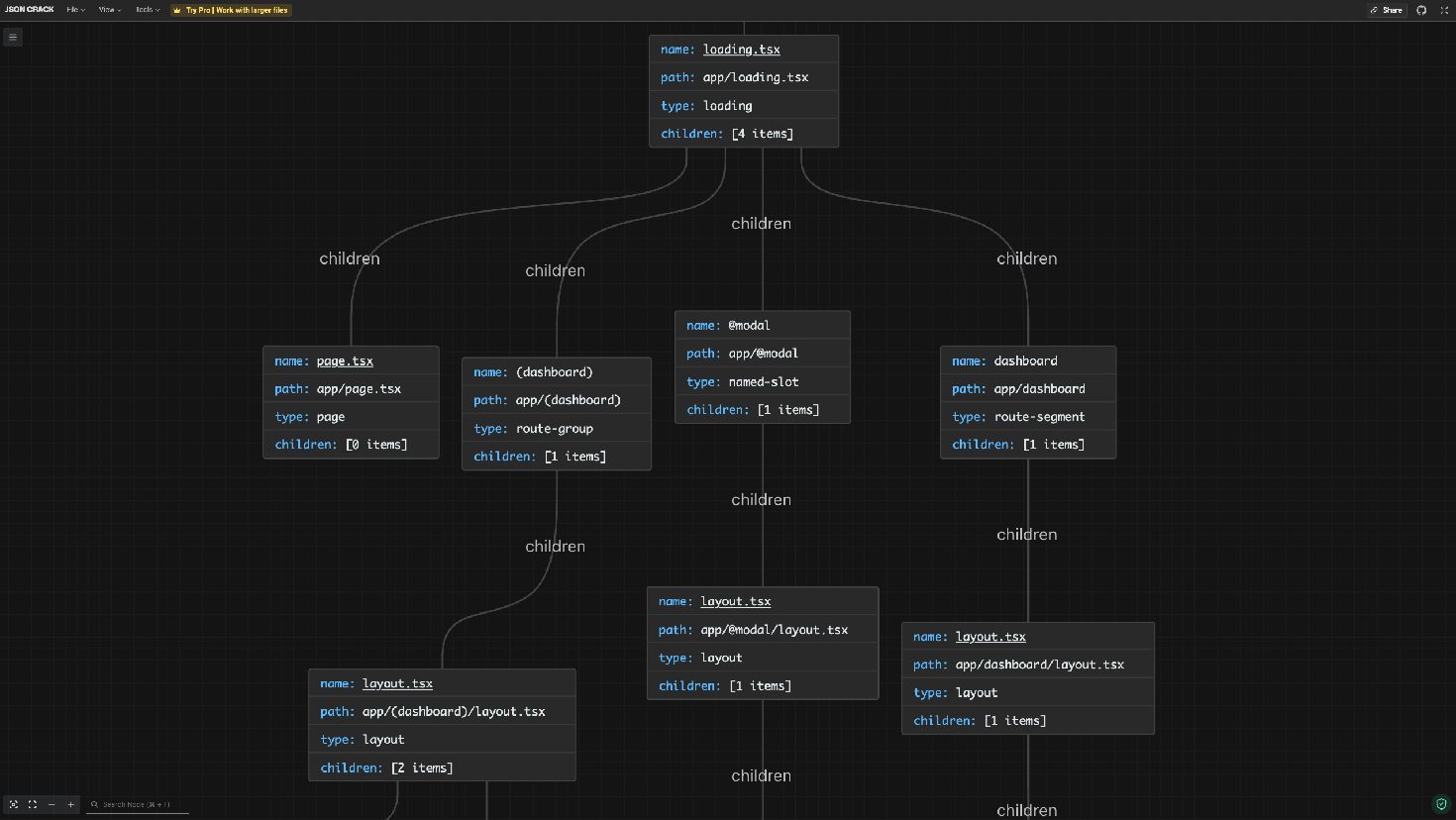Click the children [0 items] row
This screenshot has height=820, width=1456.
tap(351, 445)
